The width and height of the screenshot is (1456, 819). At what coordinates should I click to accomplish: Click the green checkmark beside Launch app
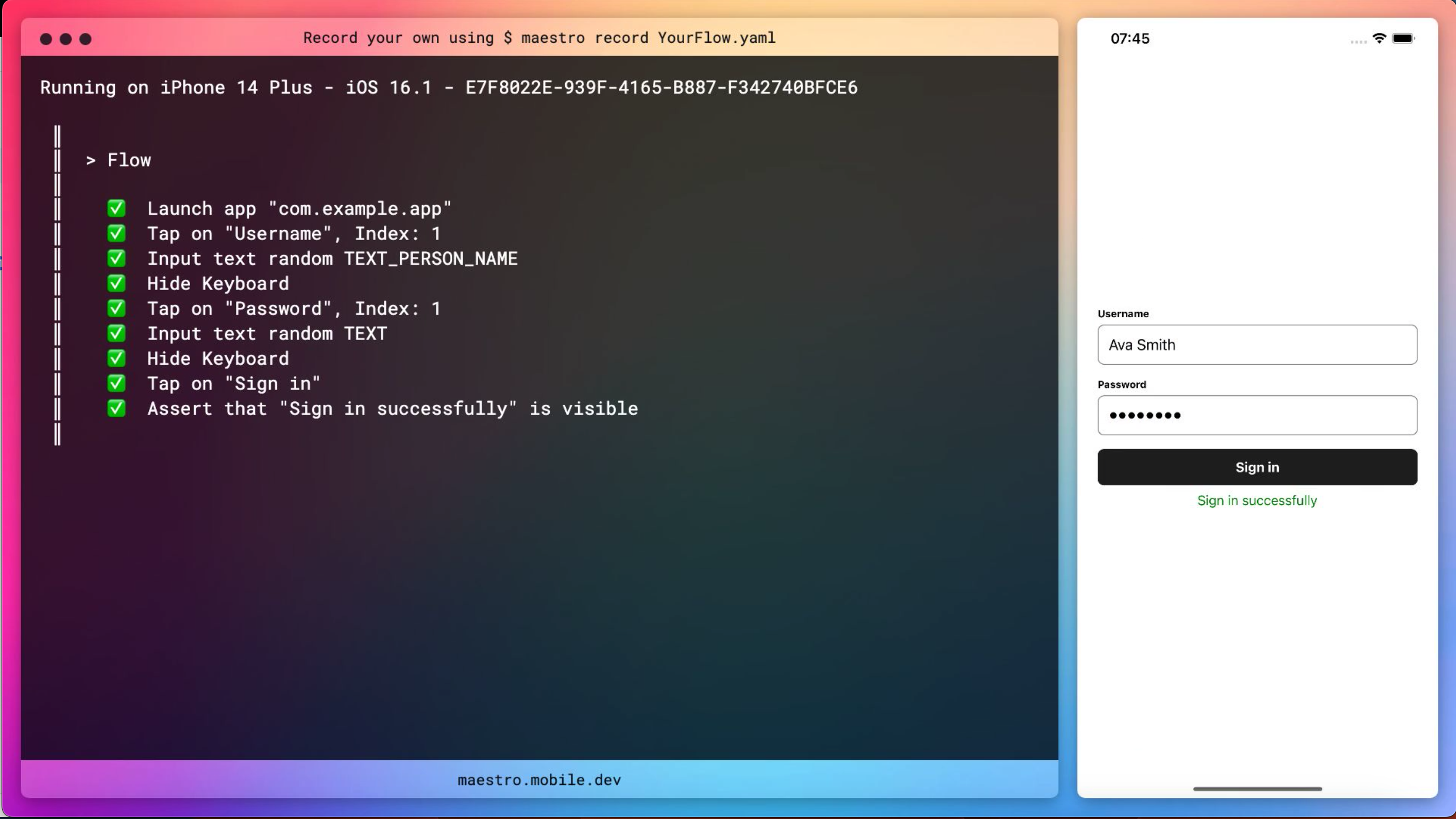click(116, 209)
